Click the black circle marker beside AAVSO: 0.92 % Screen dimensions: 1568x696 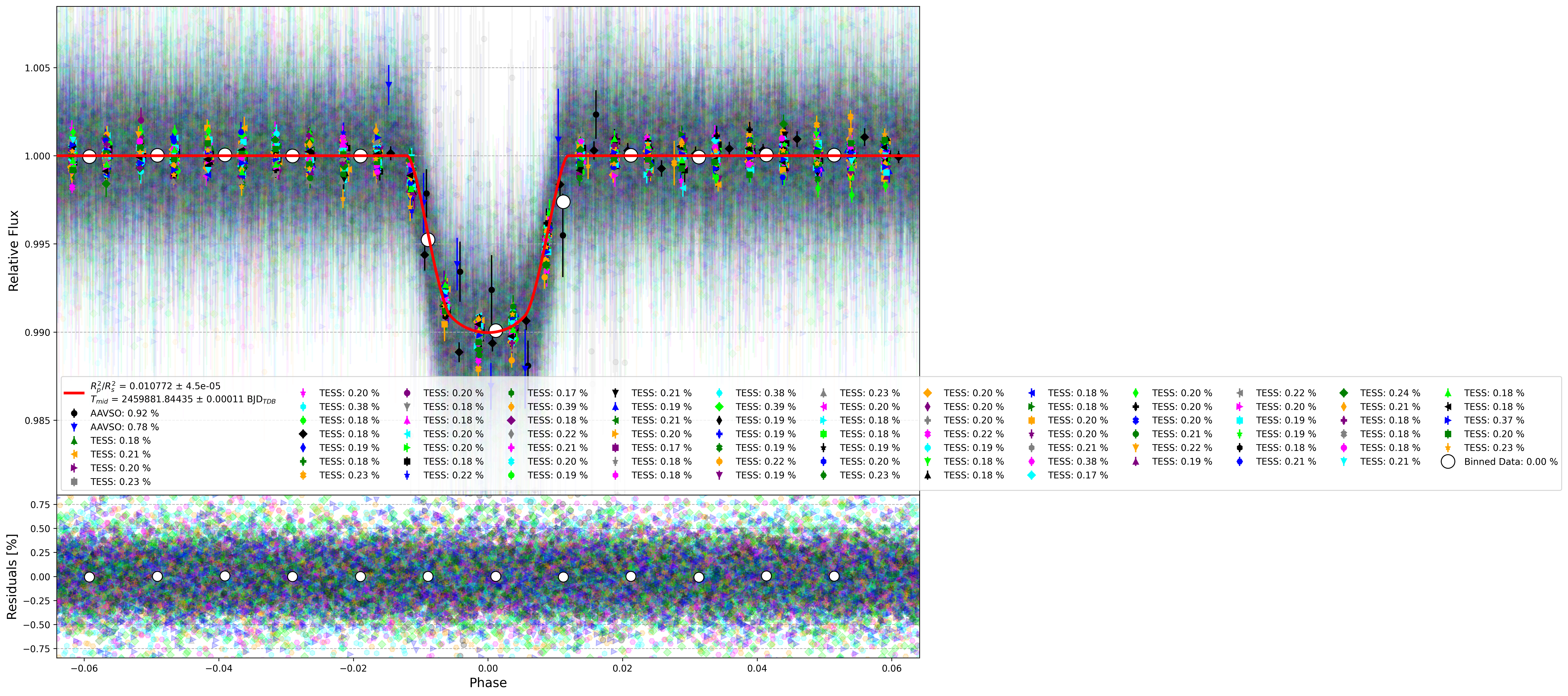(74, 413)
